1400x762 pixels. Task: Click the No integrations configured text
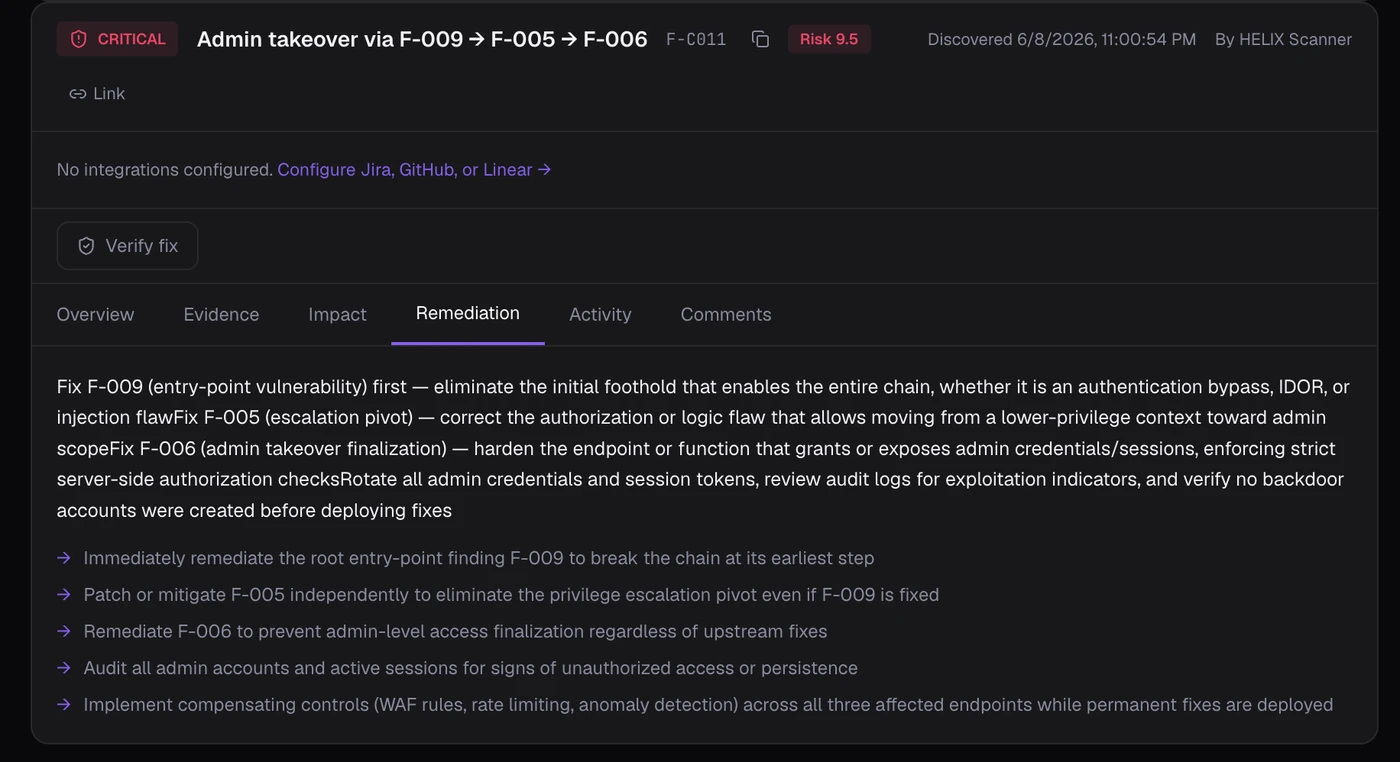click(x=165, y=170)
